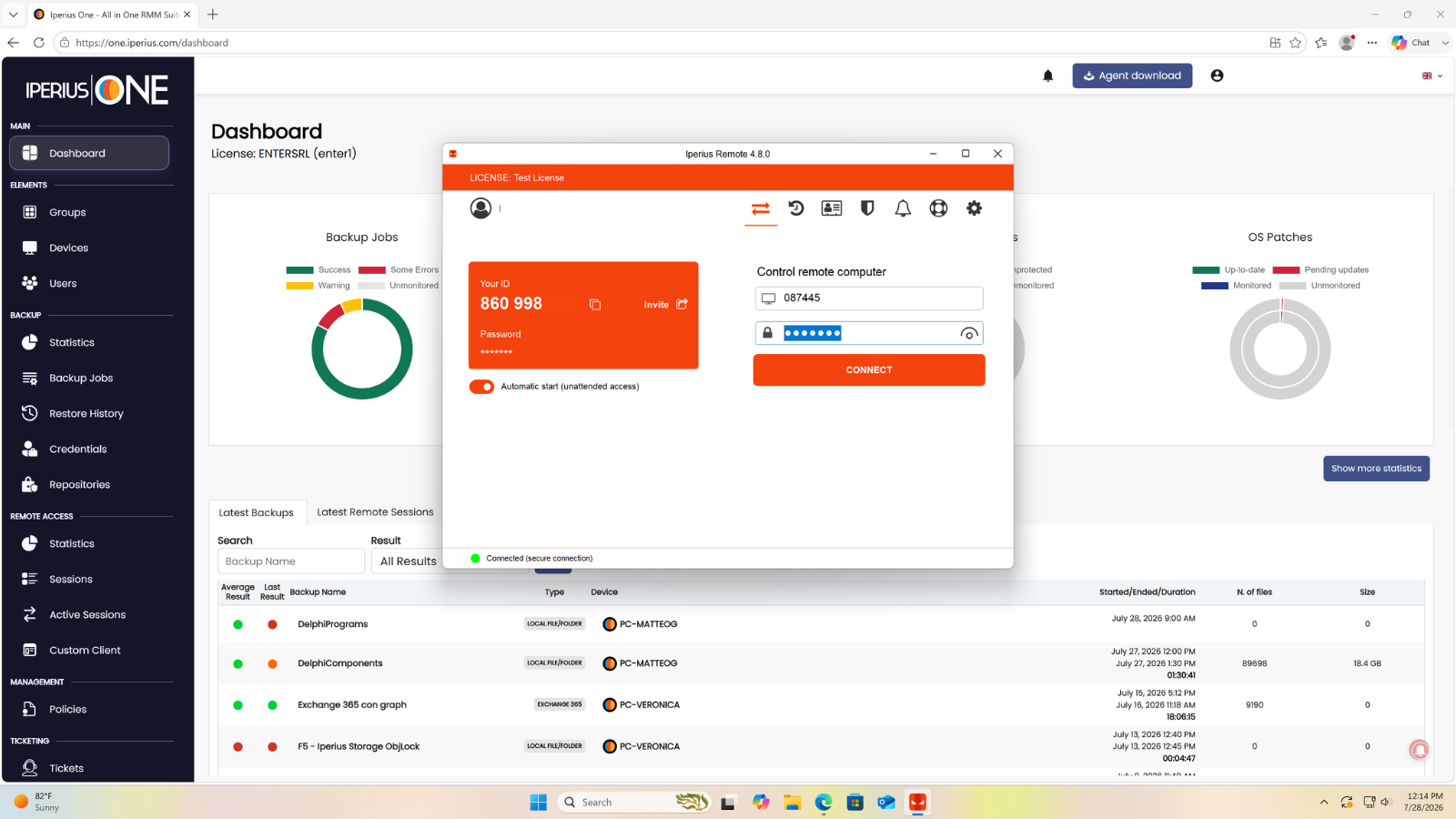
Task: Select the DelphiPrograms backup row
Action: click(821, 624)
